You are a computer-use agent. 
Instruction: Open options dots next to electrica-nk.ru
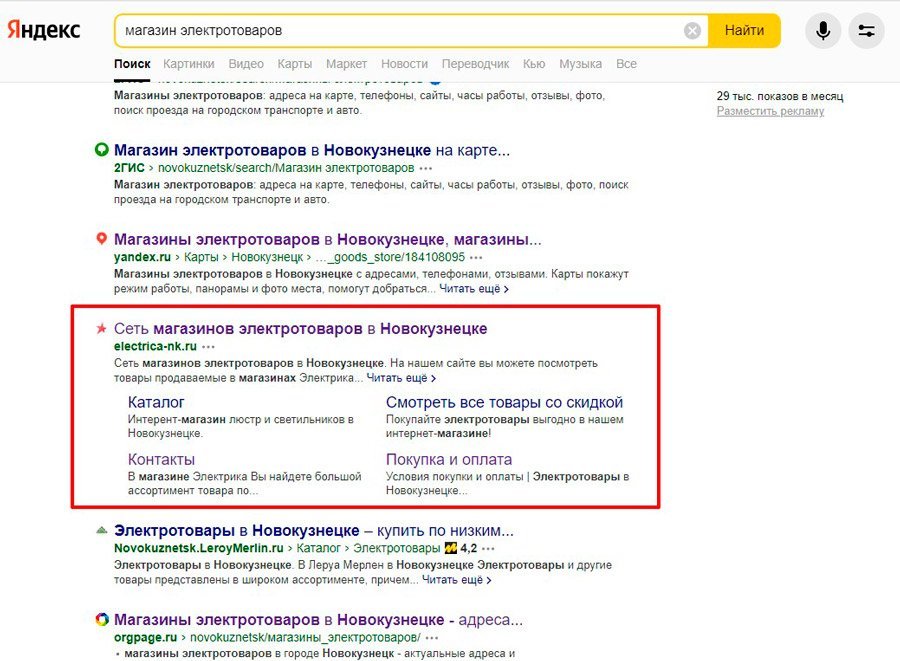(208, 347)
